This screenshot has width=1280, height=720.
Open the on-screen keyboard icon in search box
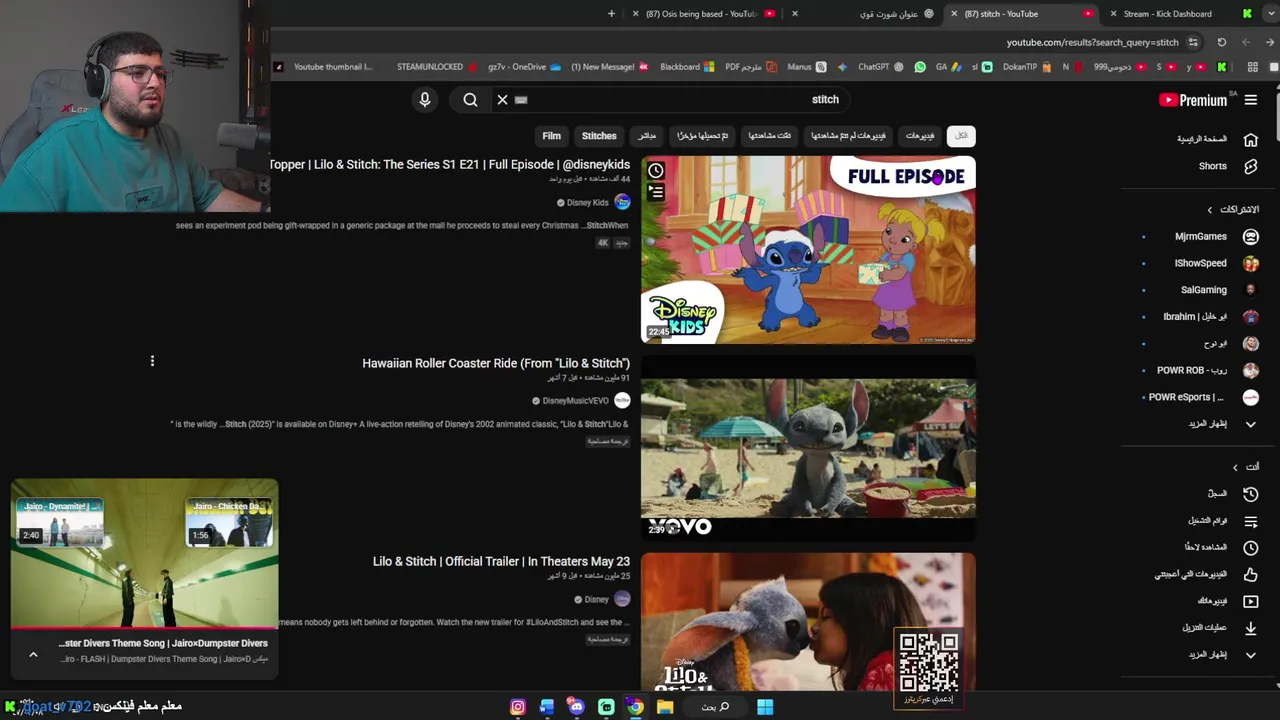521,100
